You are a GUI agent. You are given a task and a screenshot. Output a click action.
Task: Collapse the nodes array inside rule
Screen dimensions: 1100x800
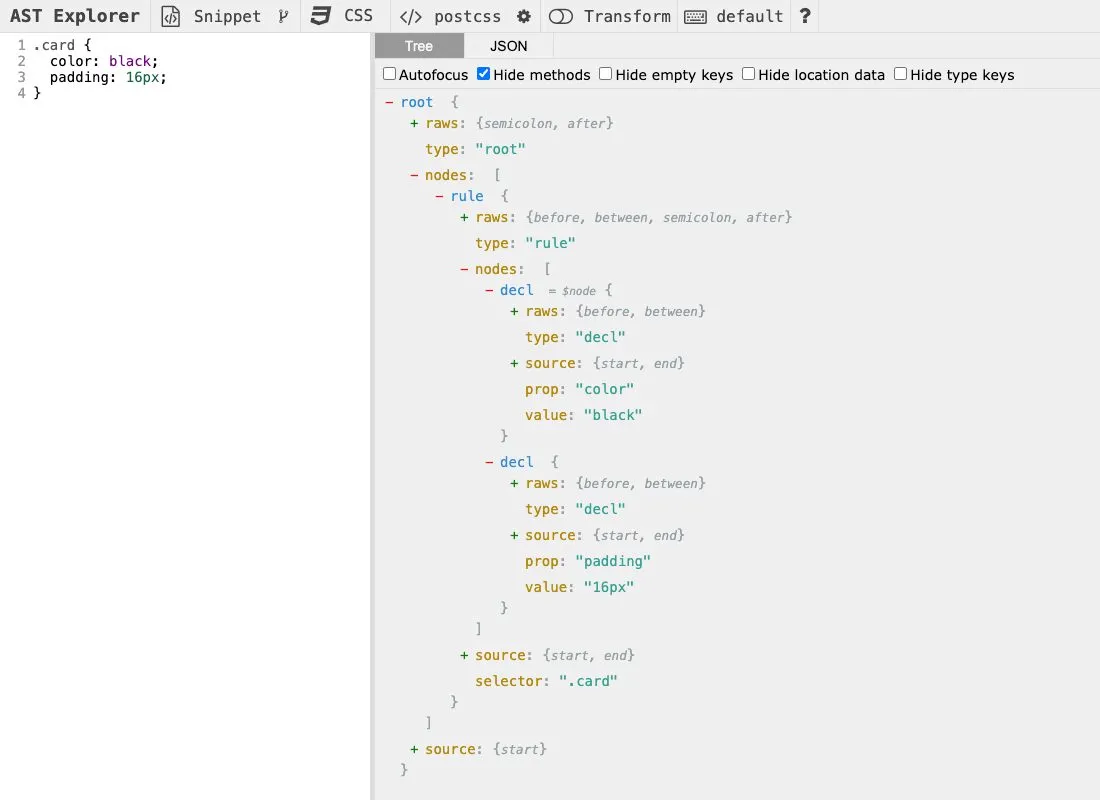click(x=464, y=269)
